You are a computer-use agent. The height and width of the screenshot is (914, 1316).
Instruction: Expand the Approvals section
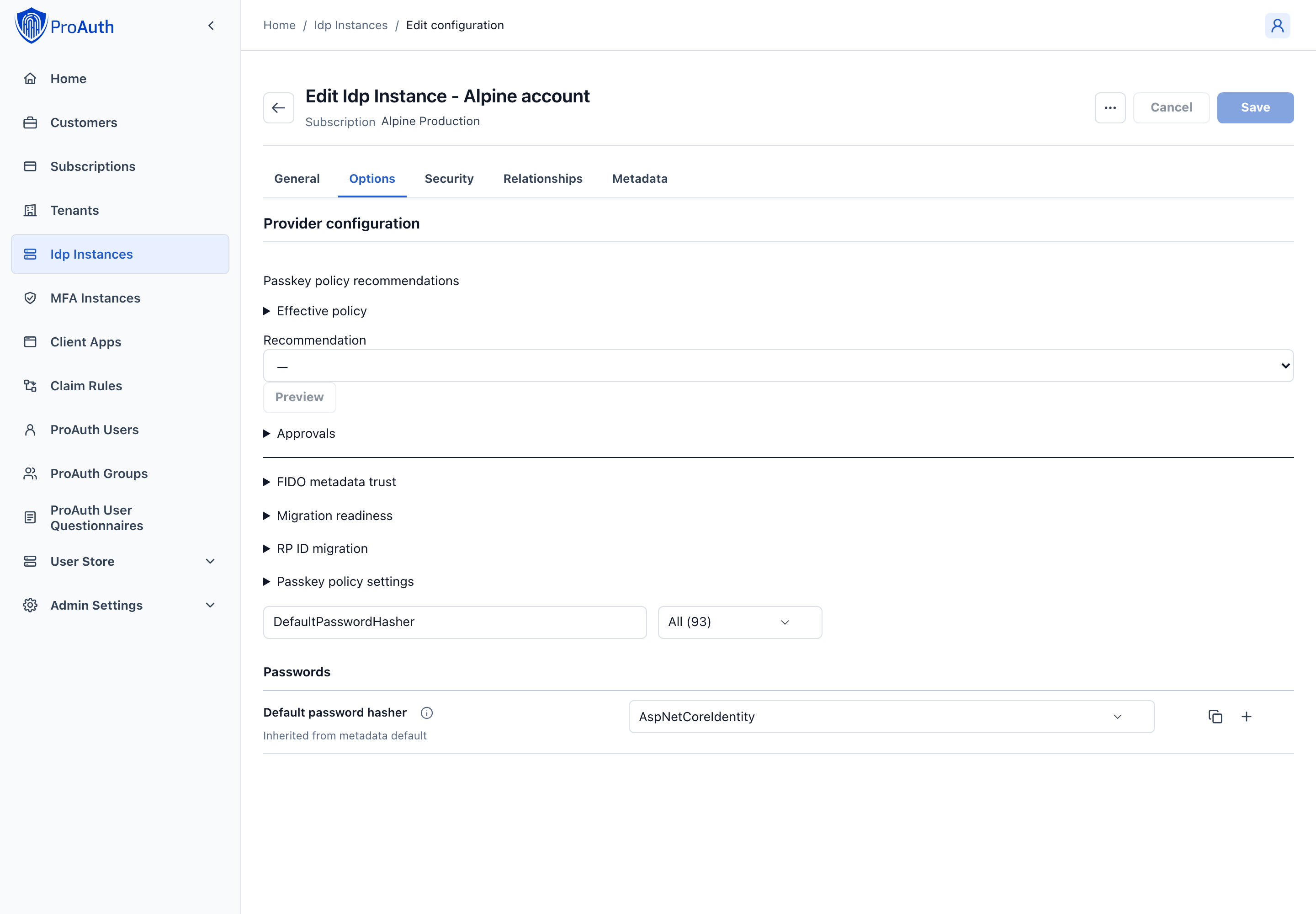pos(299,434)
